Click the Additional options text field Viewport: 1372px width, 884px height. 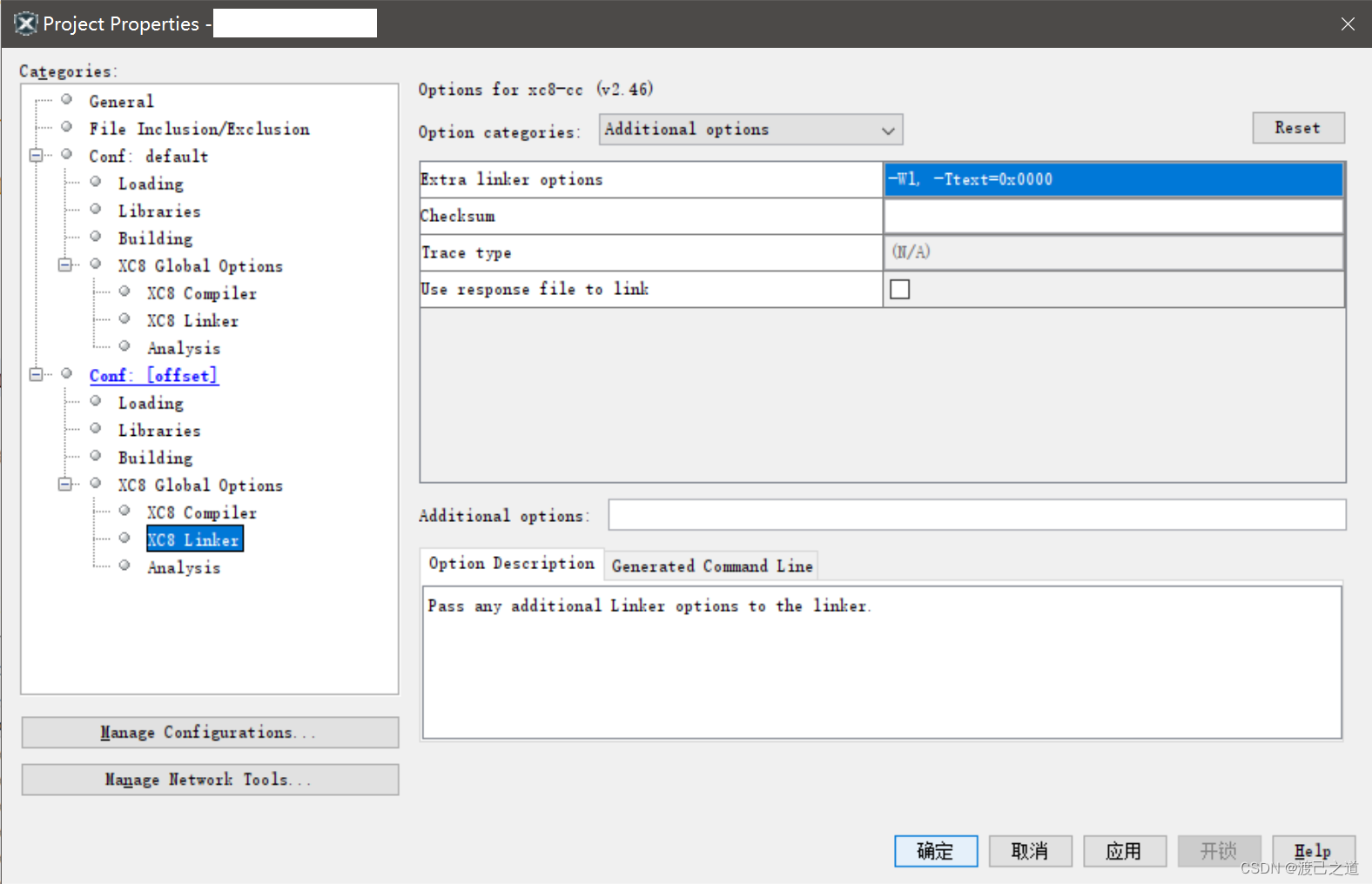977,515
